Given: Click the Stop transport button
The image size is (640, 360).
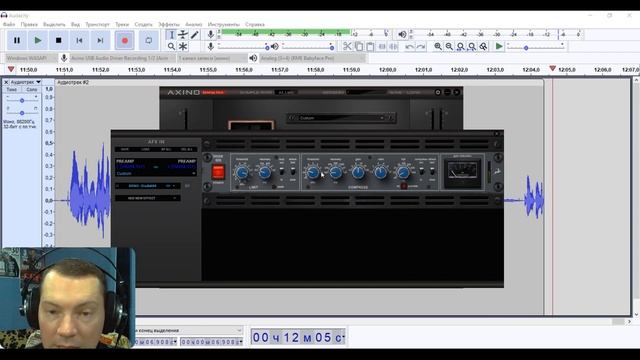Looking at the screenshot, I should [x=59, y=40].
